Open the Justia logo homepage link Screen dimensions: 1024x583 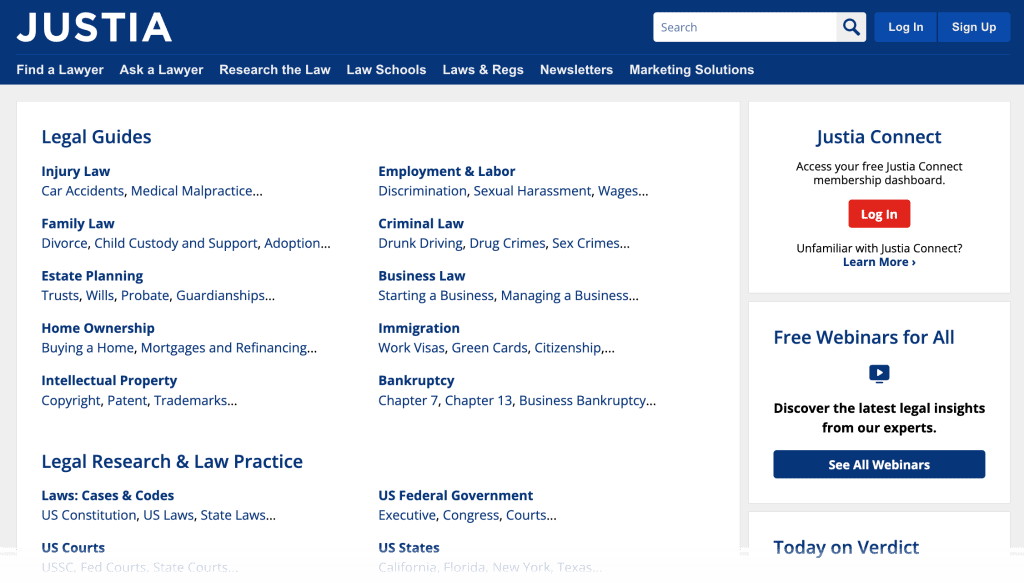(94, 27)
